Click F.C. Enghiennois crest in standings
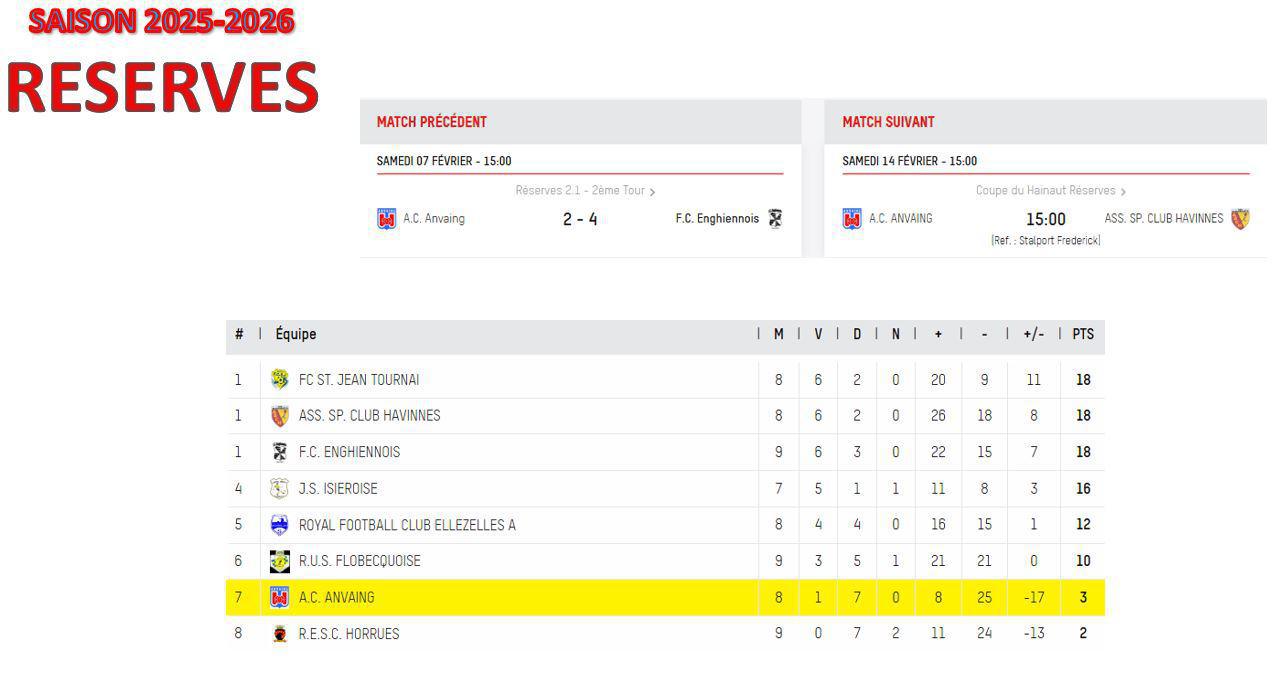The image size is (1278, 683). tap(280, 452)
